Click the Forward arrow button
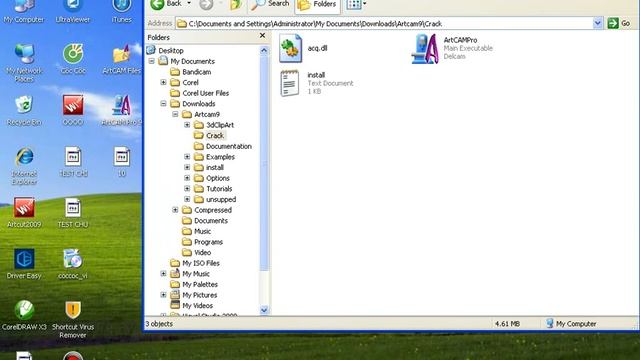The width and height of the screenshot is (640, 360). (x=206, y=4)
